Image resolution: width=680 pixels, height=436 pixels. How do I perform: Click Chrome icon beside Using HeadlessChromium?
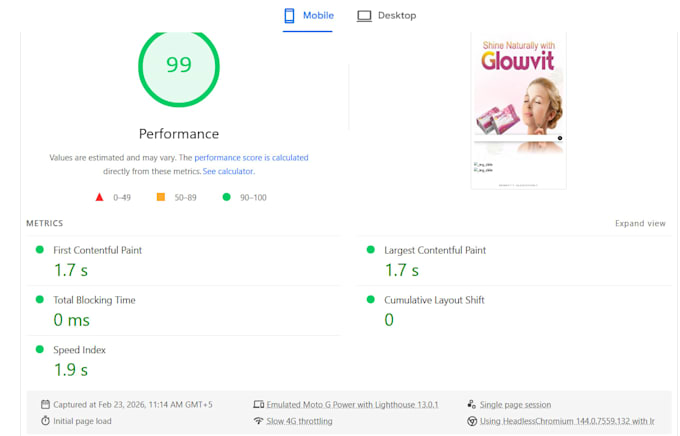tap(472, 421)
